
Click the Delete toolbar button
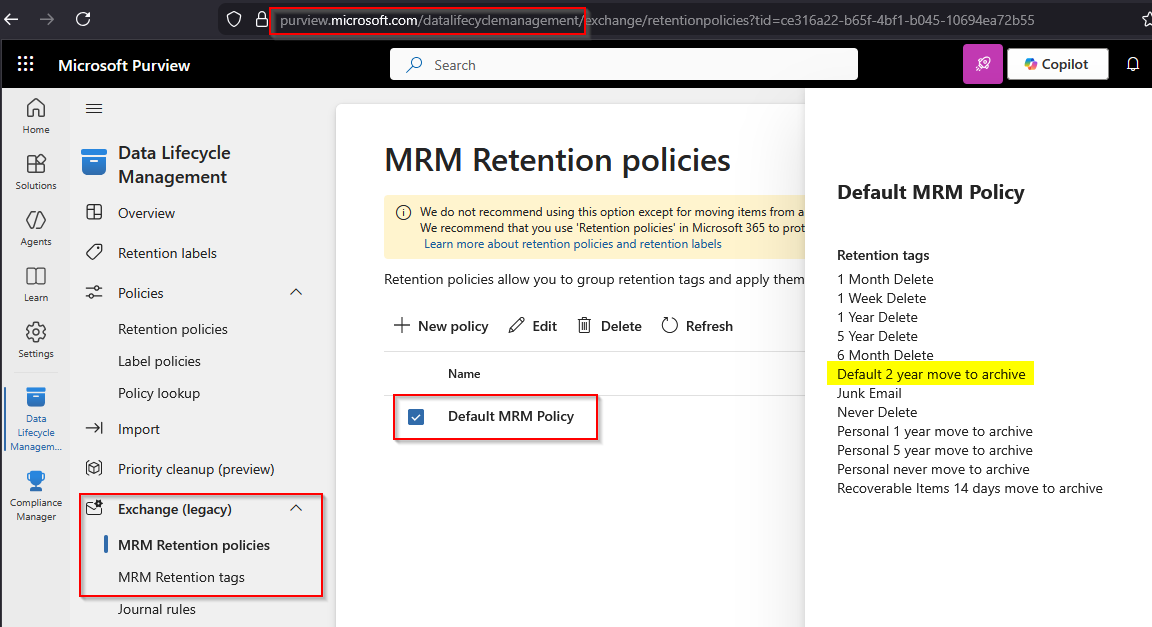point(609,326)
